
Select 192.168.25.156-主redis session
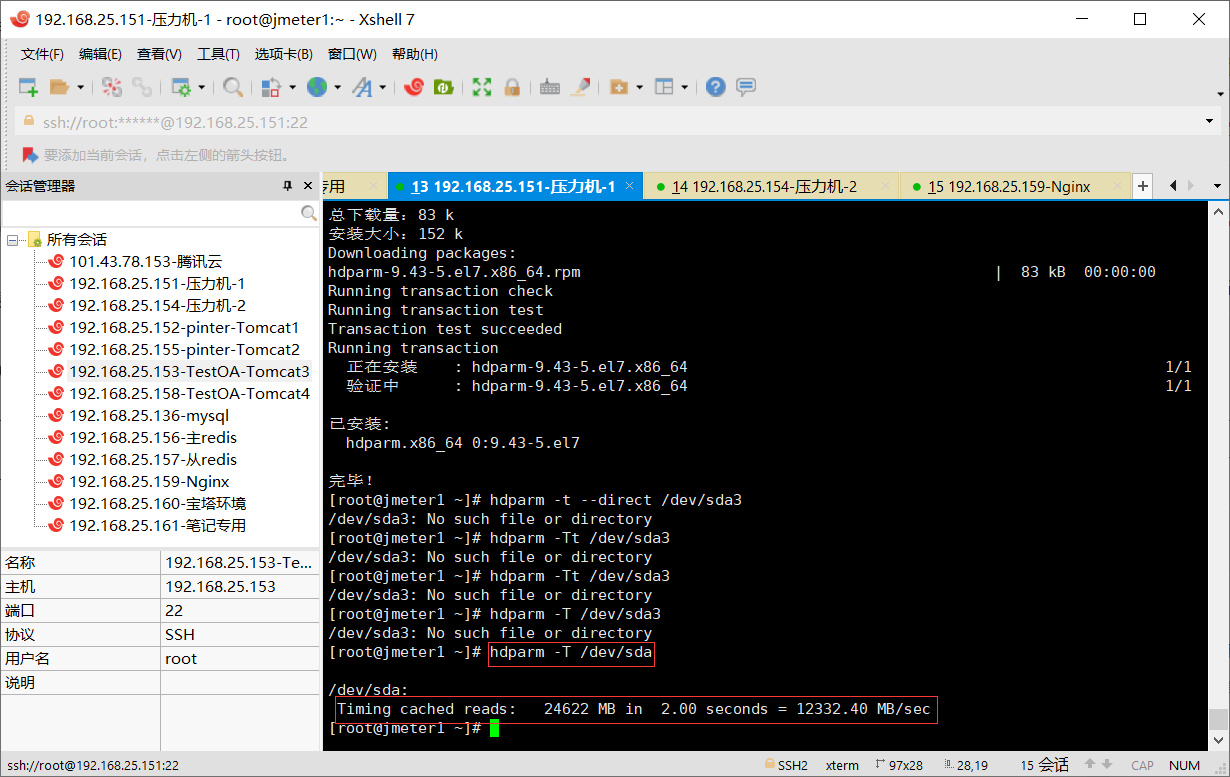pos(153,438)
